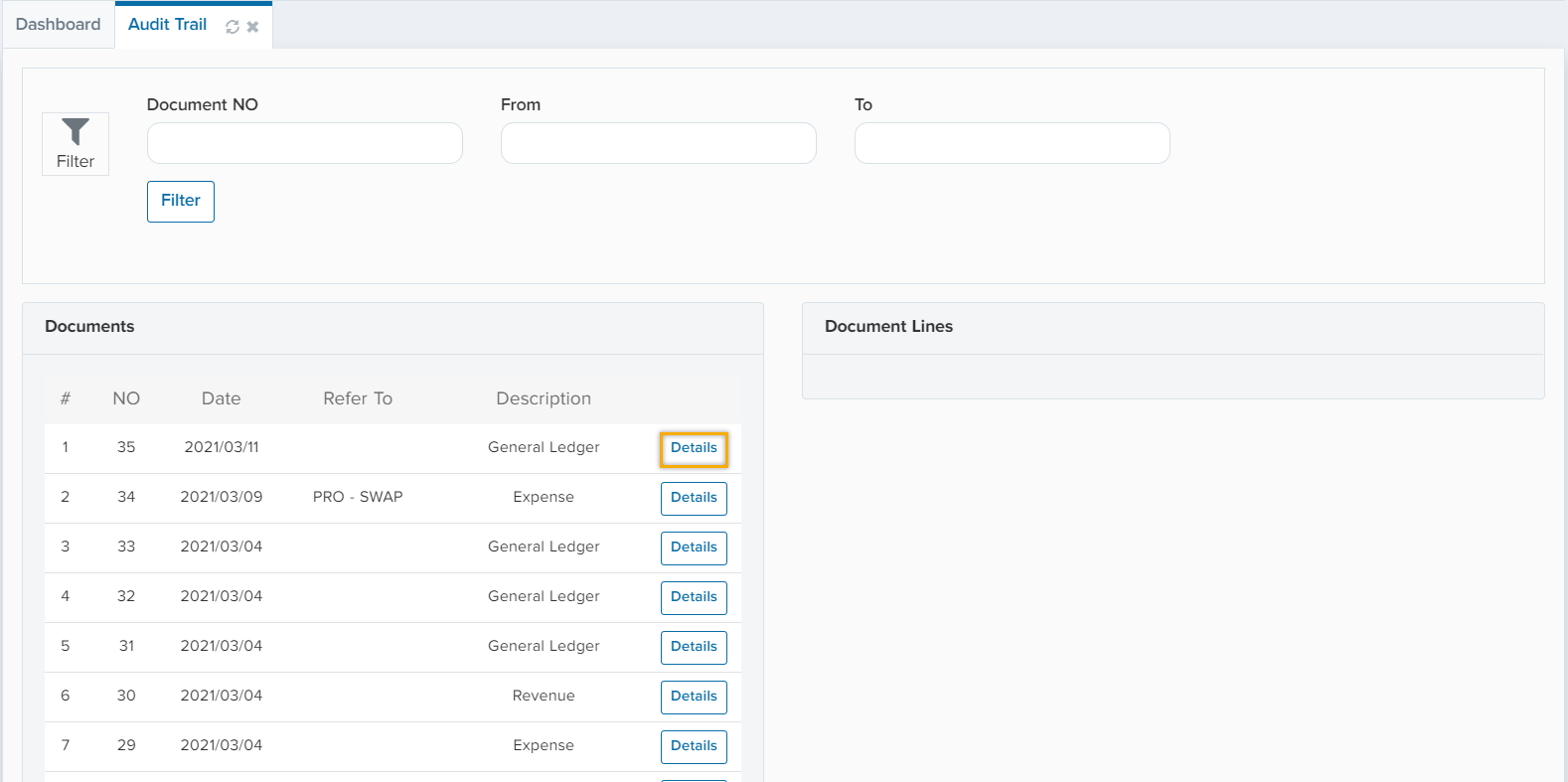Focus the From date field

[x=658, y=143]
